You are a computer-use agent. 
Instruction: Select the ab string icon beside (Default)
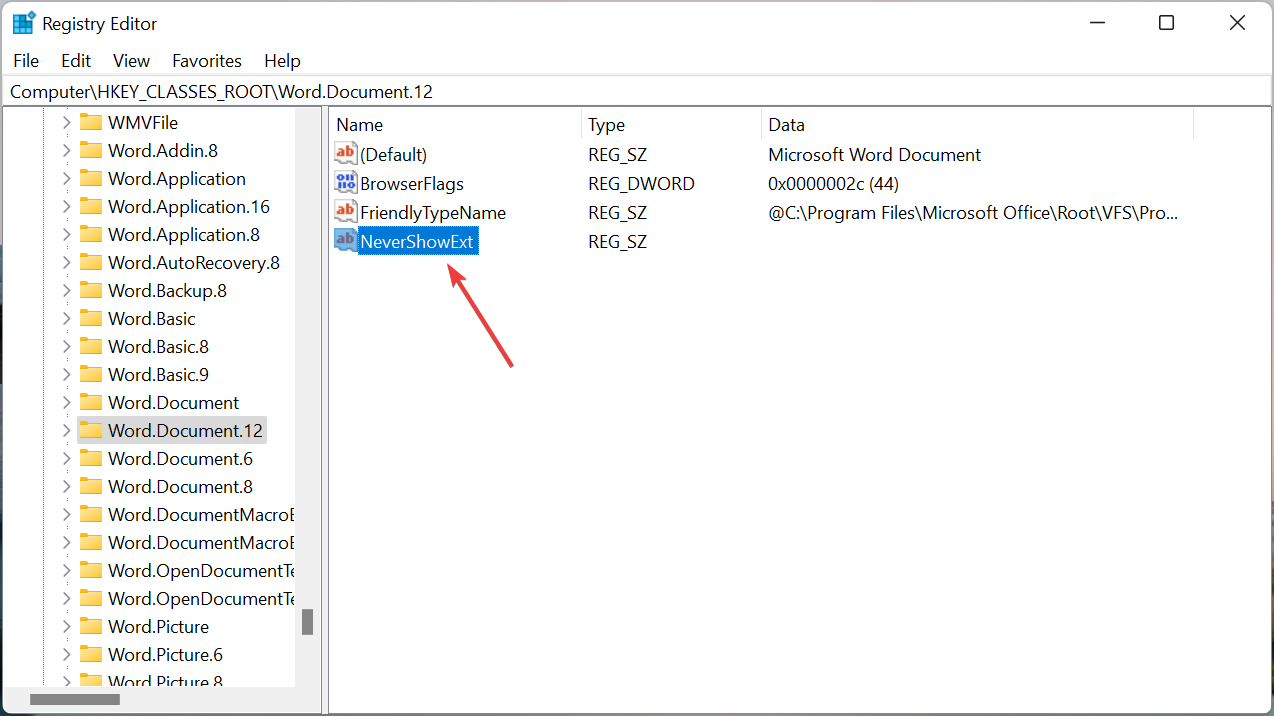345,153
